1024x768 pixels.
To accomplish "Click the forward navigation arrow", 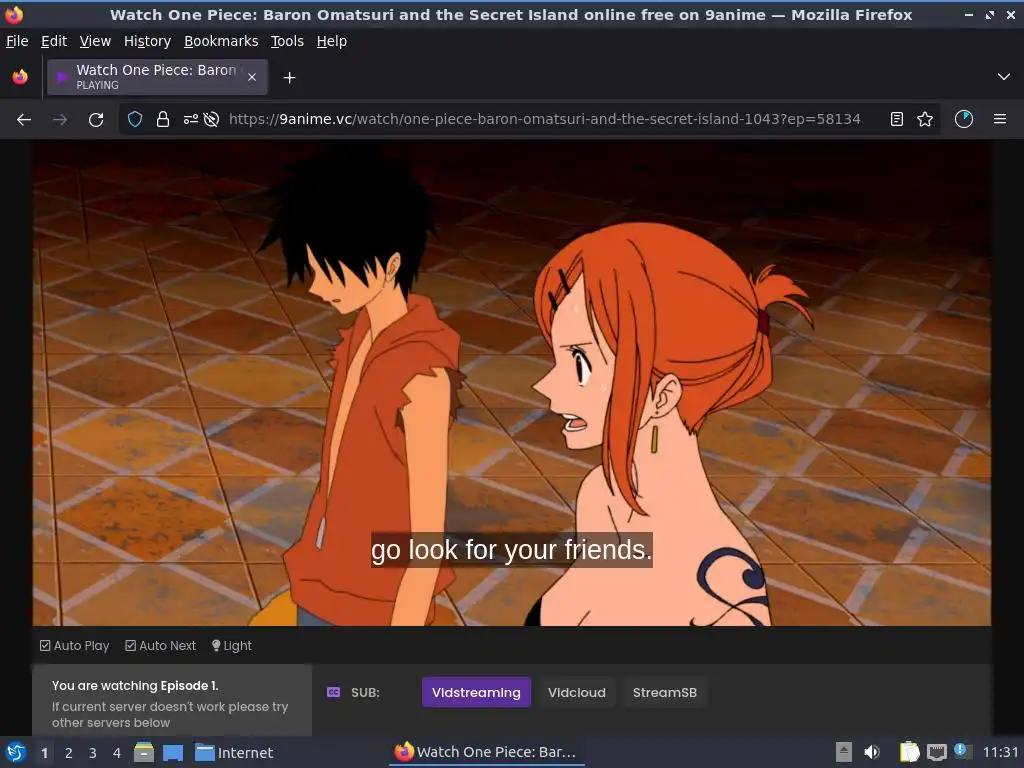I will pyautogui.click(x=60, y=120).
